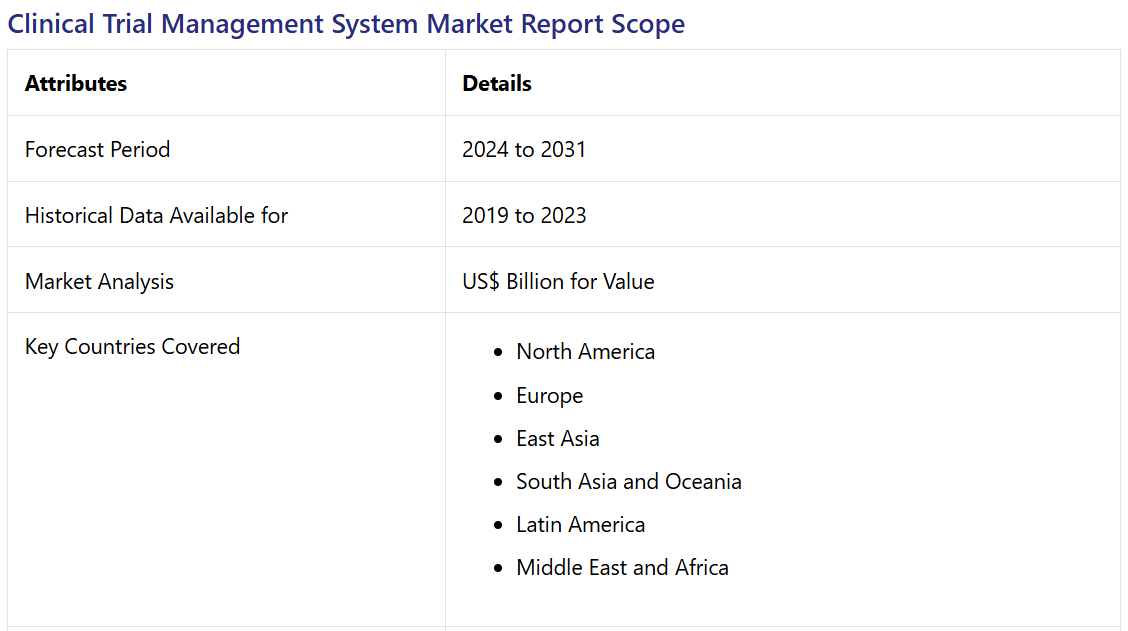The image size is (1128, 631).
Task: Click the bullet beside Middle East and Africa
Action: click(x=498, y=569)
